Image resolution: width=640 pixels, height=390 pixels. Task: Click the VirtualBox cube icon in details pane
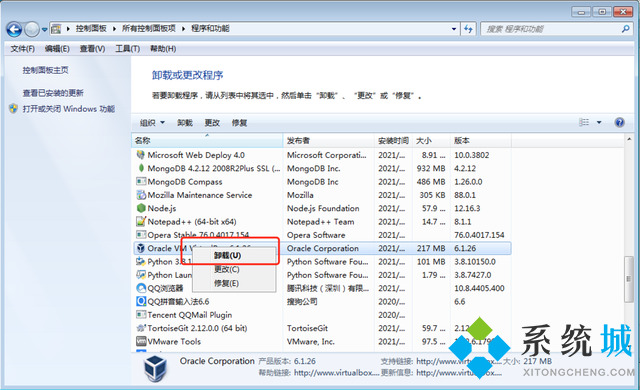[155, 368]
